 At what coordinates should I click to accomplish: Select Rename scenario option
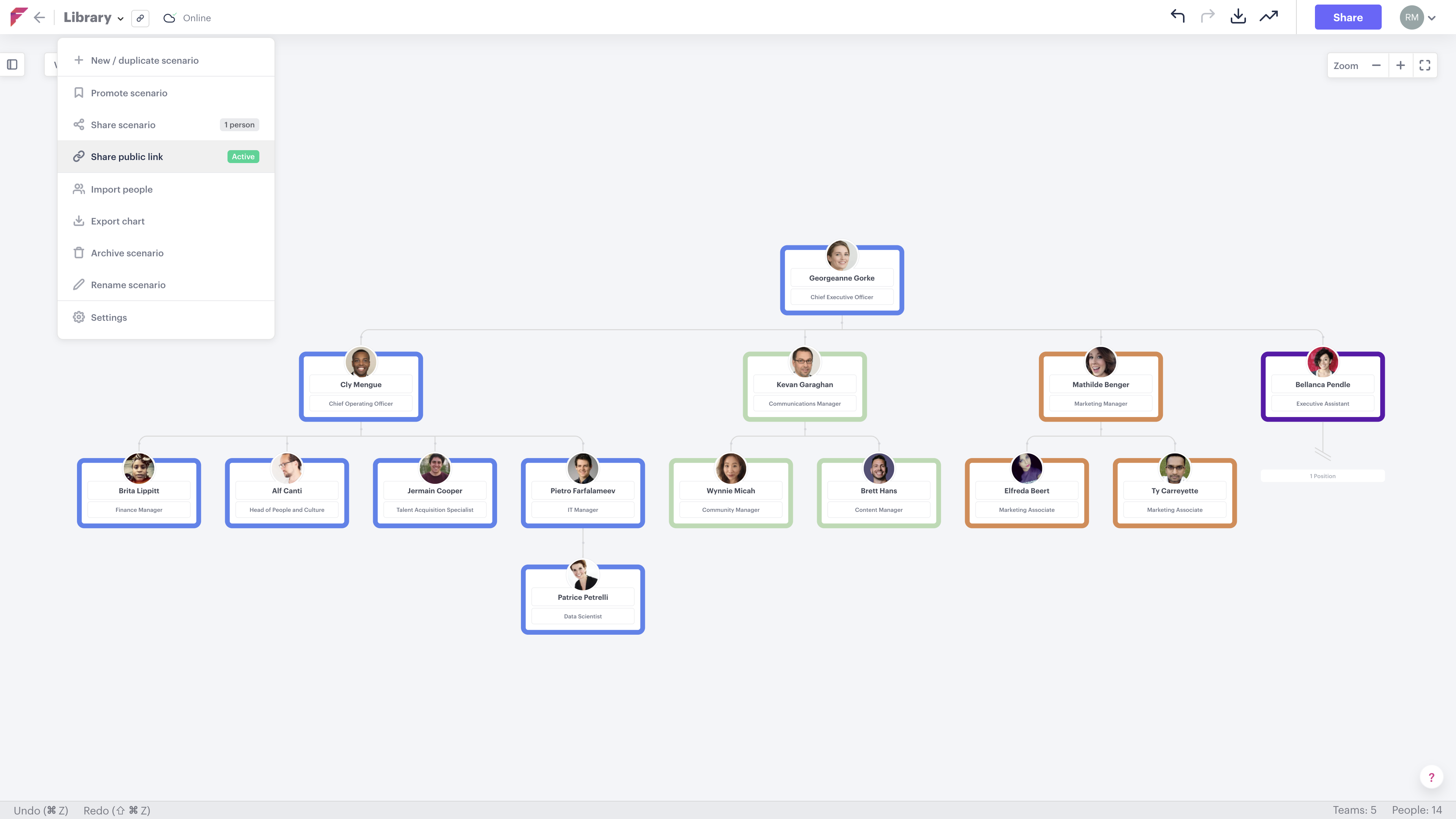coord(128,284)
